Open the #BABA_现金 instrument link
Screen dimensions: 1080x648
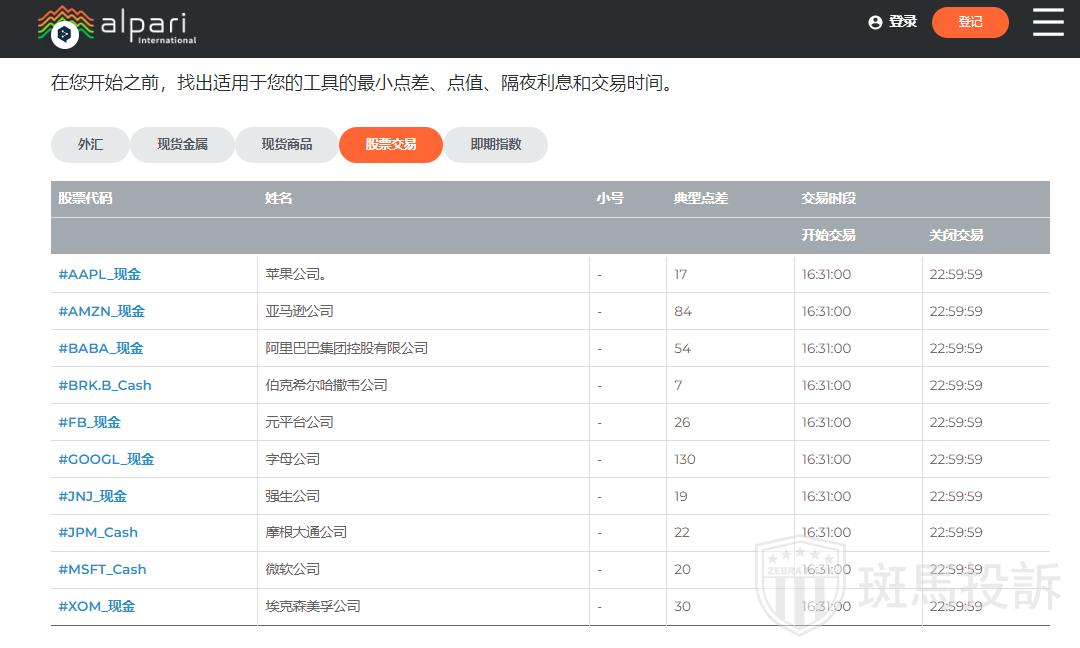click(101, 348)
